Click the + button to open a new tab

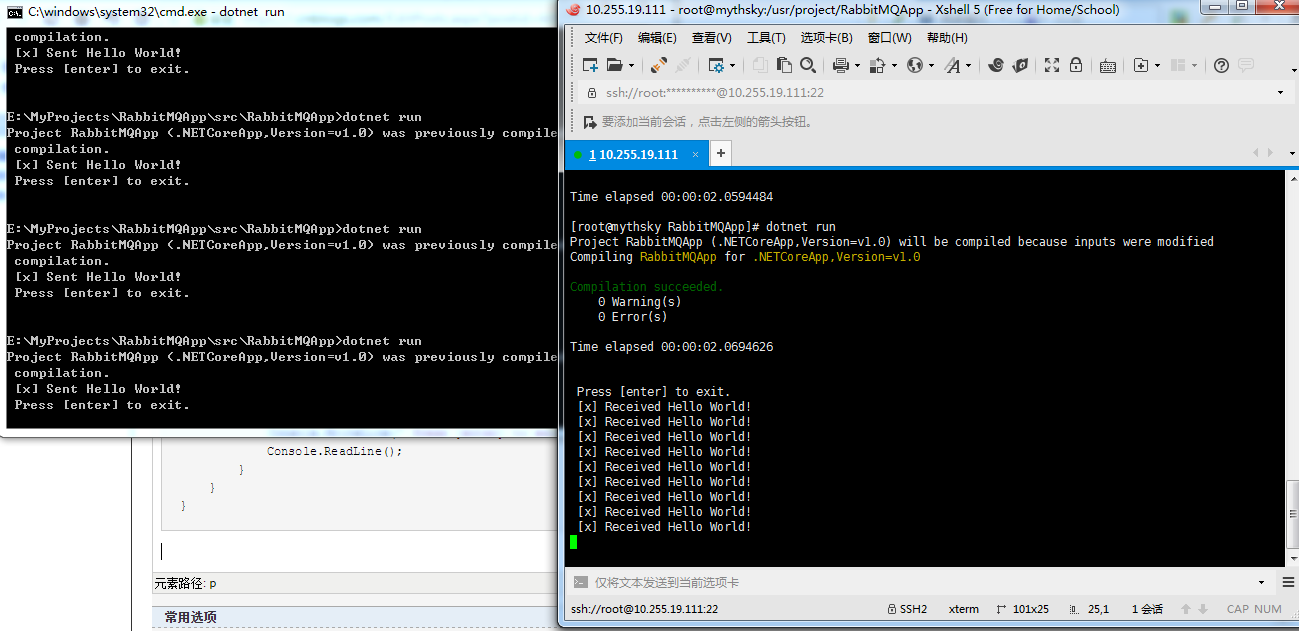719,153
